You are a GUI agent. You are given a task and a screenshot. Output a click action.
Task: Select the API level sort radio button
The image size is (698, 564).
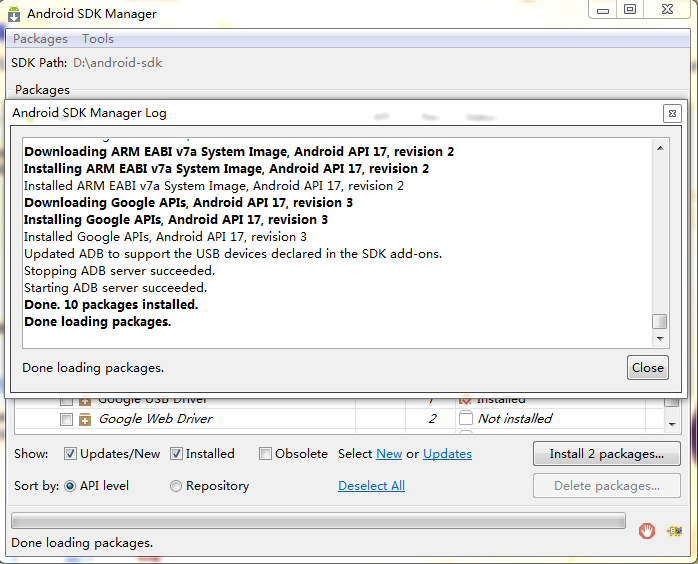(70, 486)
